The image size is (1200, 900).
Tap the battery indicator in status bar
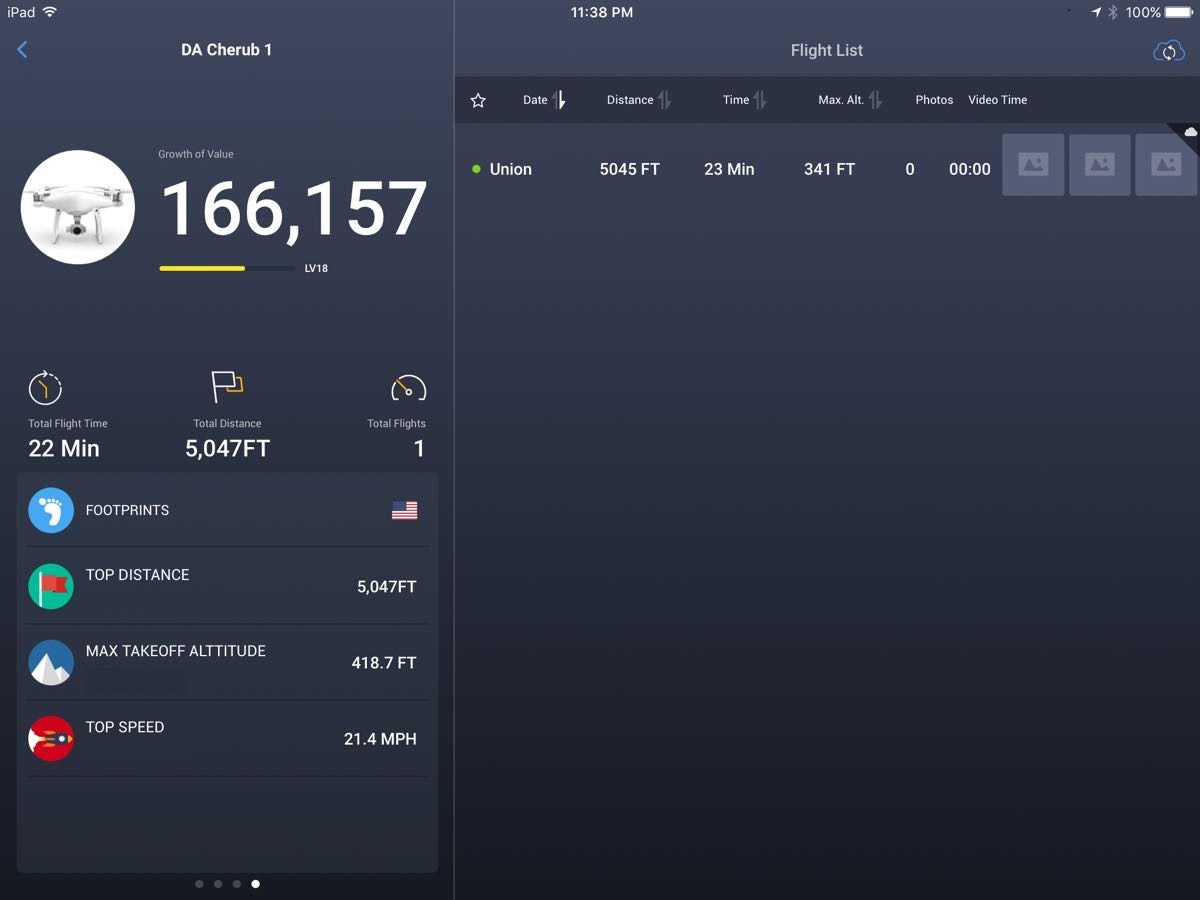[1180, 13]
